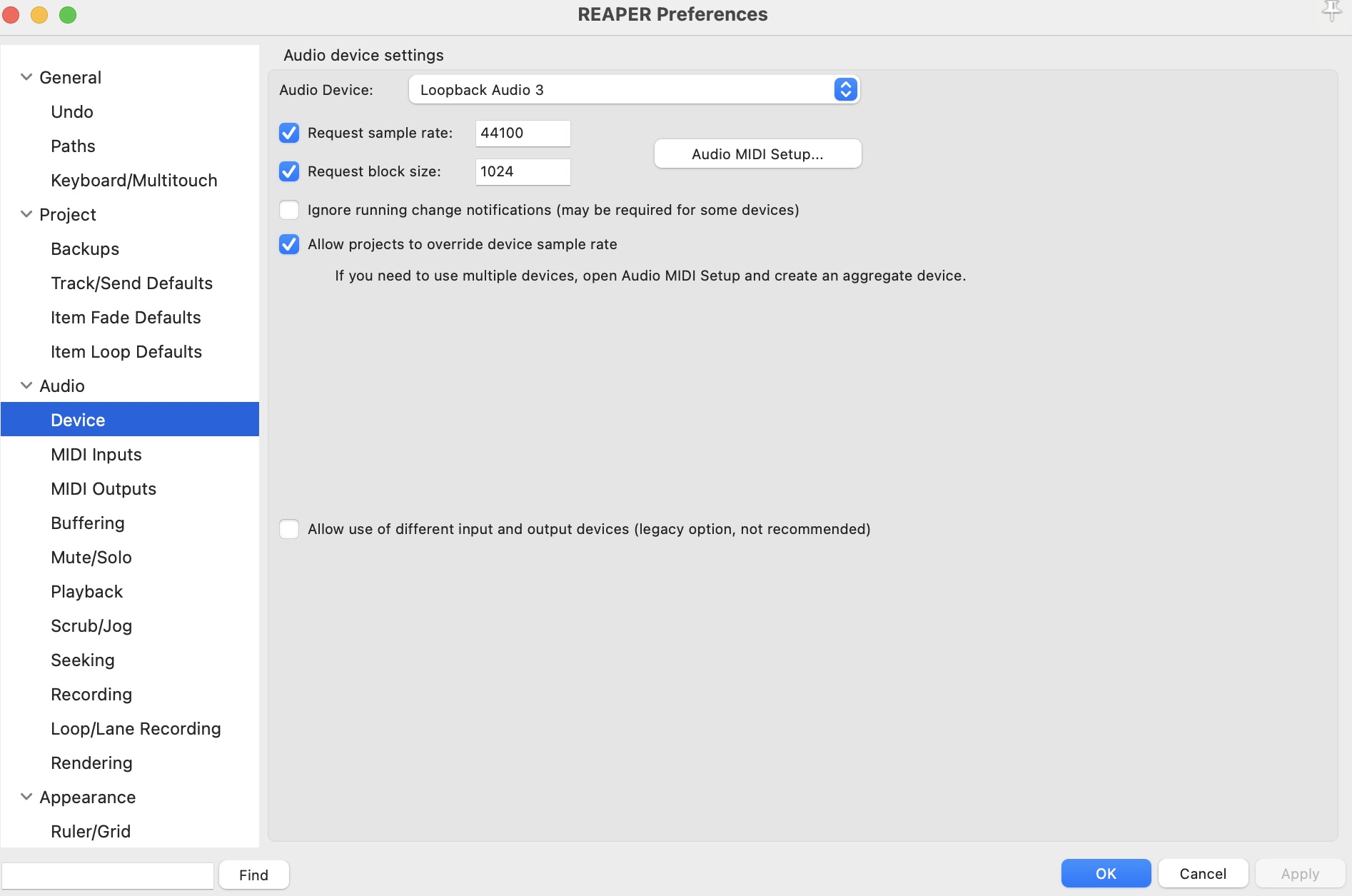Open Mute/Solo preferences
The width and height of the screenshot is (1352, 896).
(x=91, y=557)
